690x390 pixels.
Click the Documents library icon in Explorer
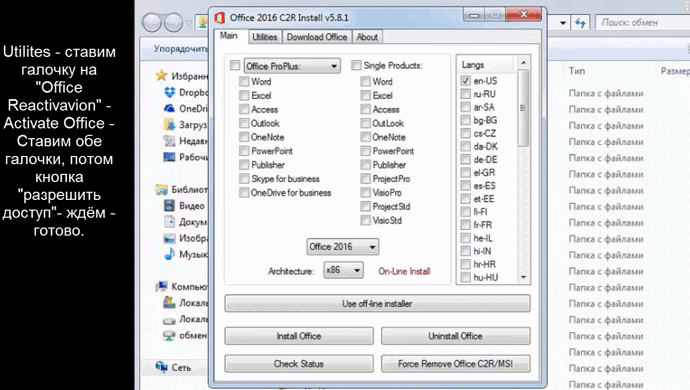[x=169, y=221]
